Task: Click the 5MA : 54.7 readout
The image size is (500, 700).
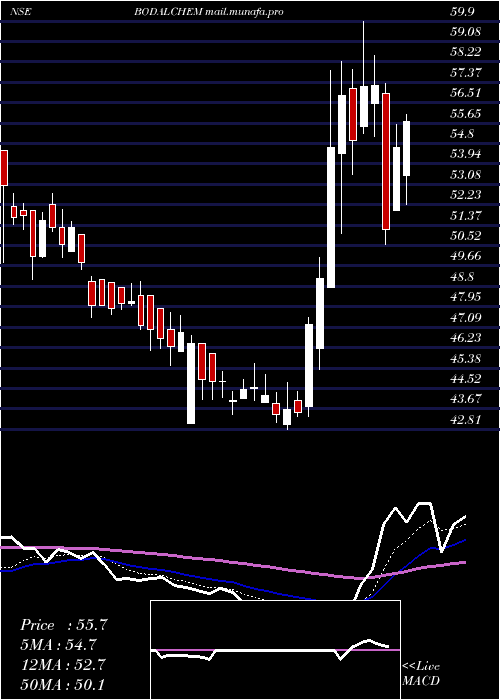Action: point(59,645)
